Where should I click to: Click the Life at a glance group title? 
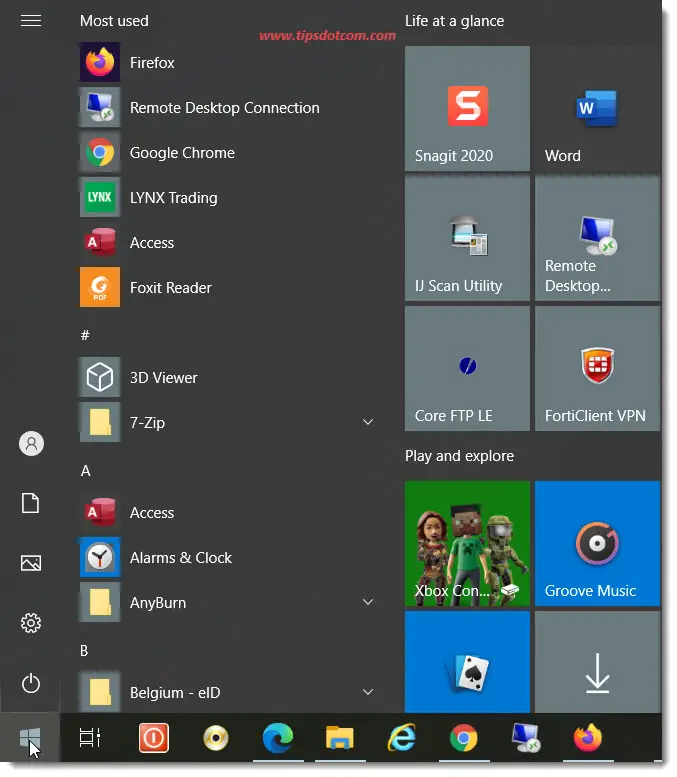(x=454, y=21)
